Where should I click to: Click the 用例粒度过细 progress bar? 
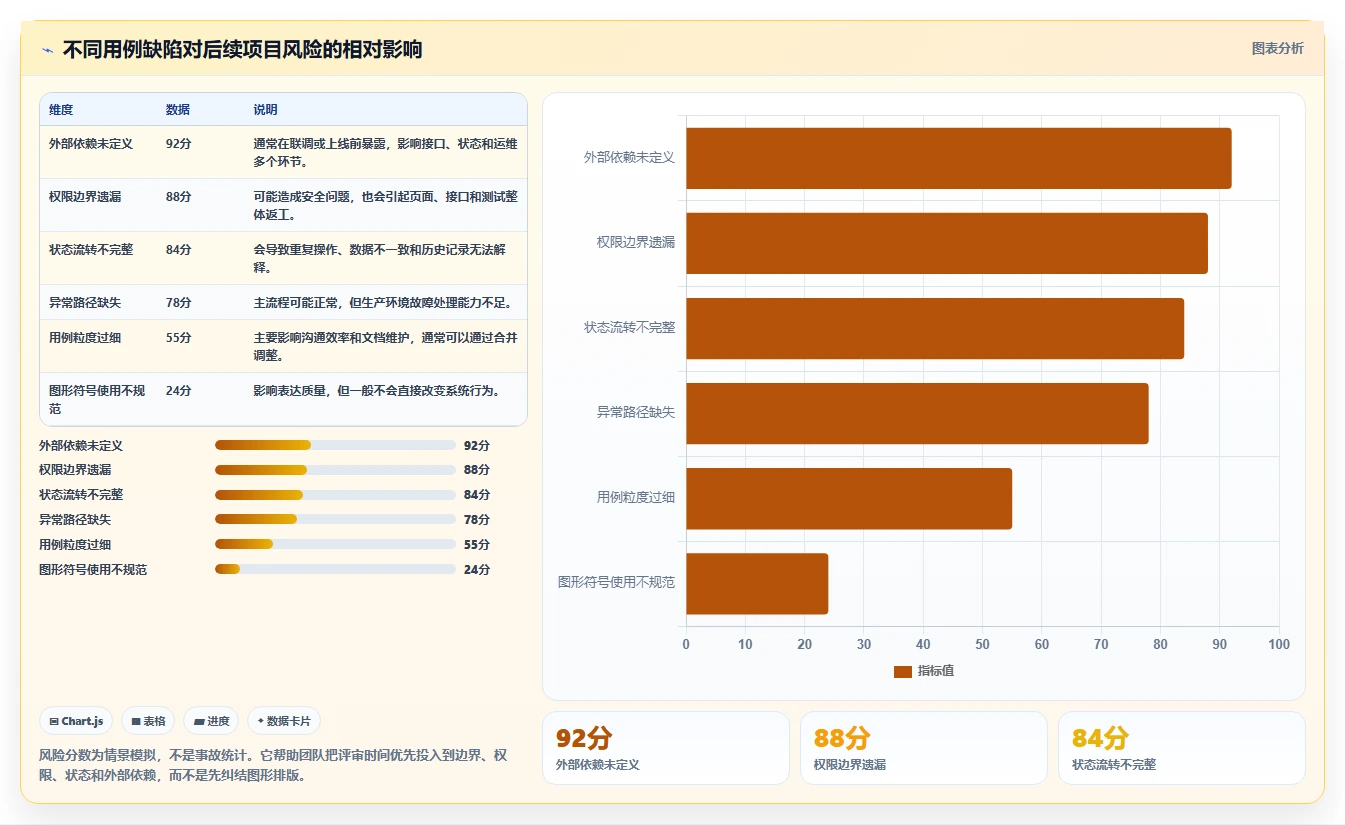pyautogui.click(x=335, y=545)
